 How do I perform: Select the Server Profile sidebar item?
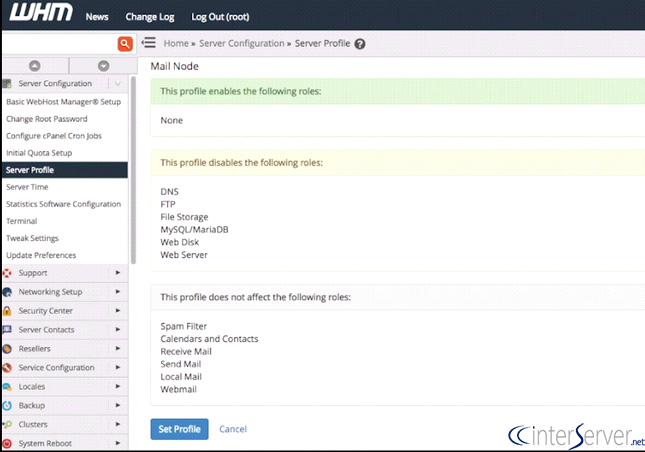click(65, 170)
